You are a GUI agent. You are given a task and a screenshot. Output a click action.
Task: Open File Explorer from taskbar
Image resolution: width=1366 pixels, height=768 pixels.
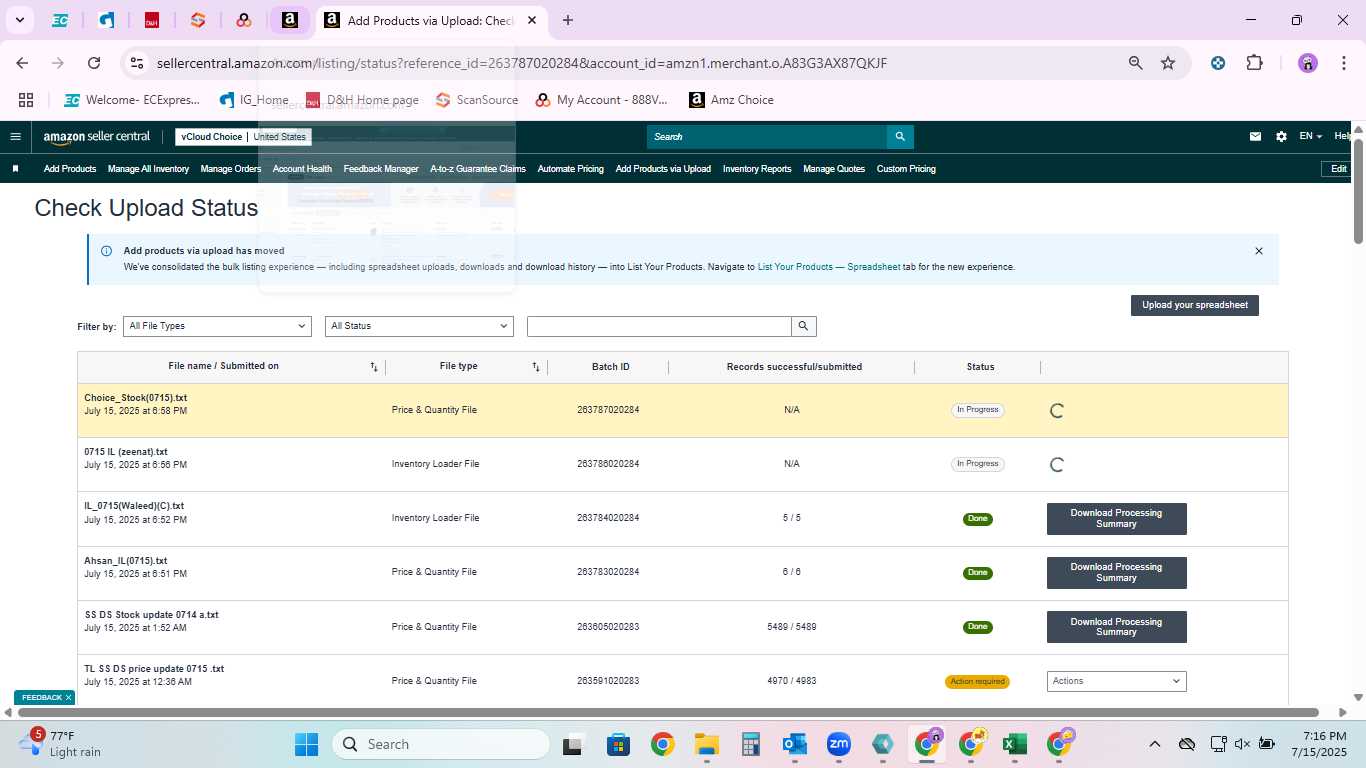[707, 744]
